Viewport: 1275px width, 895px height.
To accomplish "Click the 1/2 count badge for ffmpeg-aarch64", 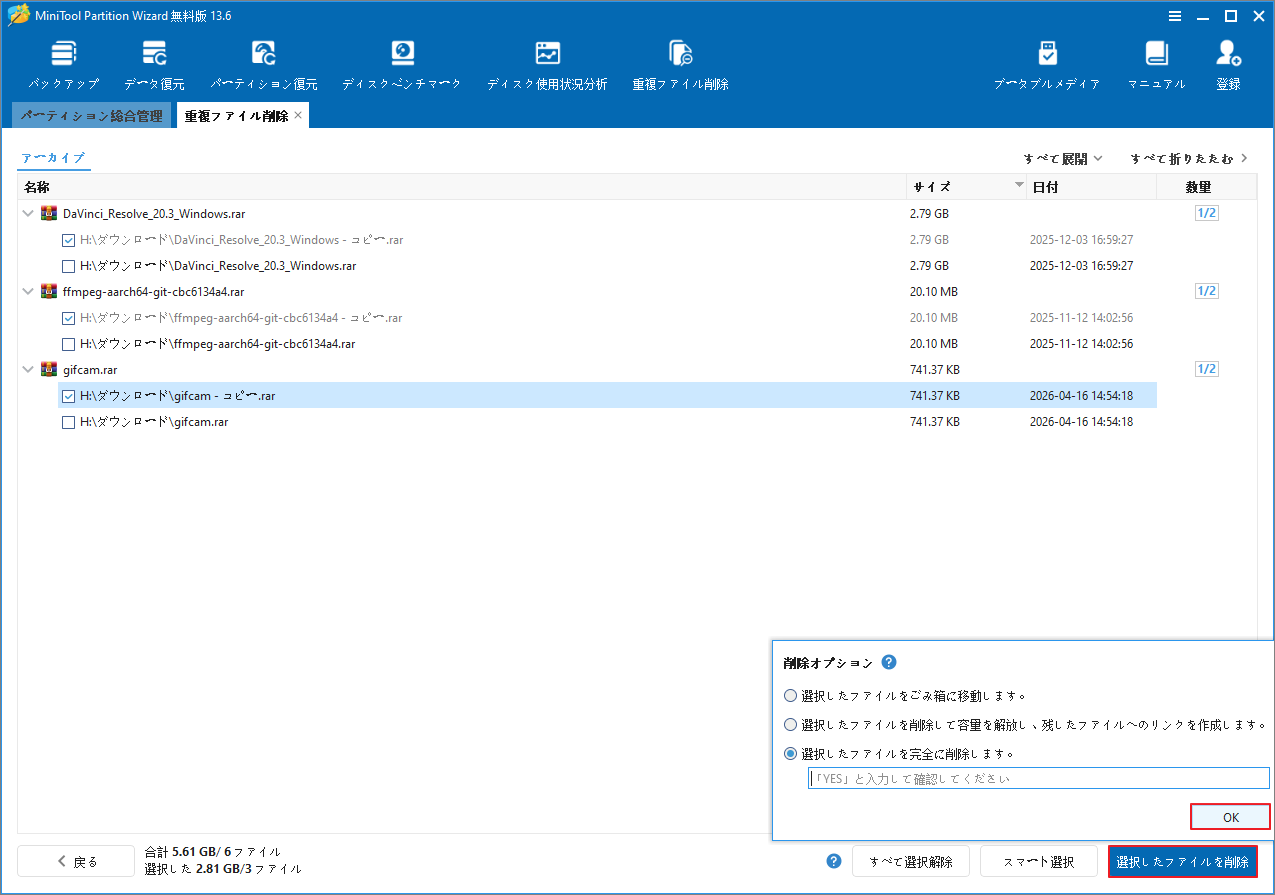I will tap(1206, 291).
